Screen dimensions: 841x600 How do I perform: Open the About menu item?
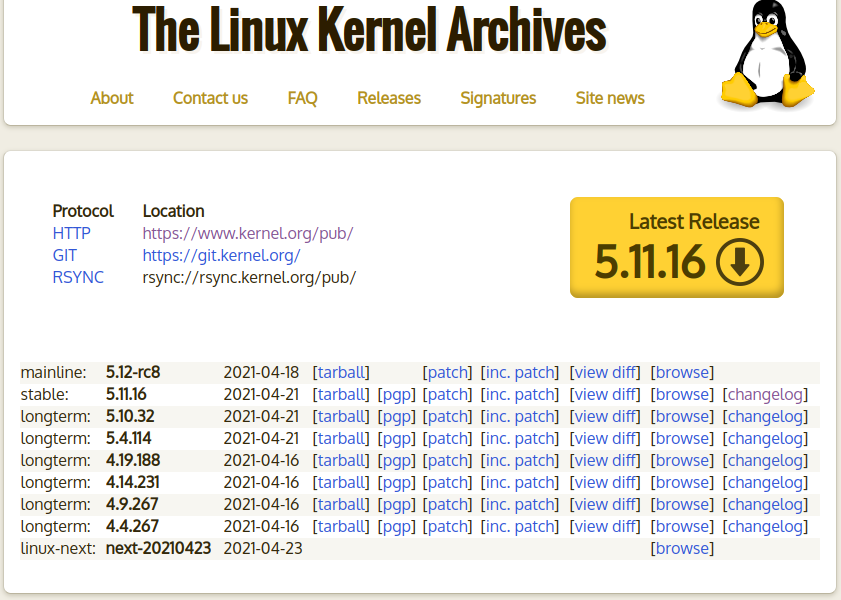[112, 98]
